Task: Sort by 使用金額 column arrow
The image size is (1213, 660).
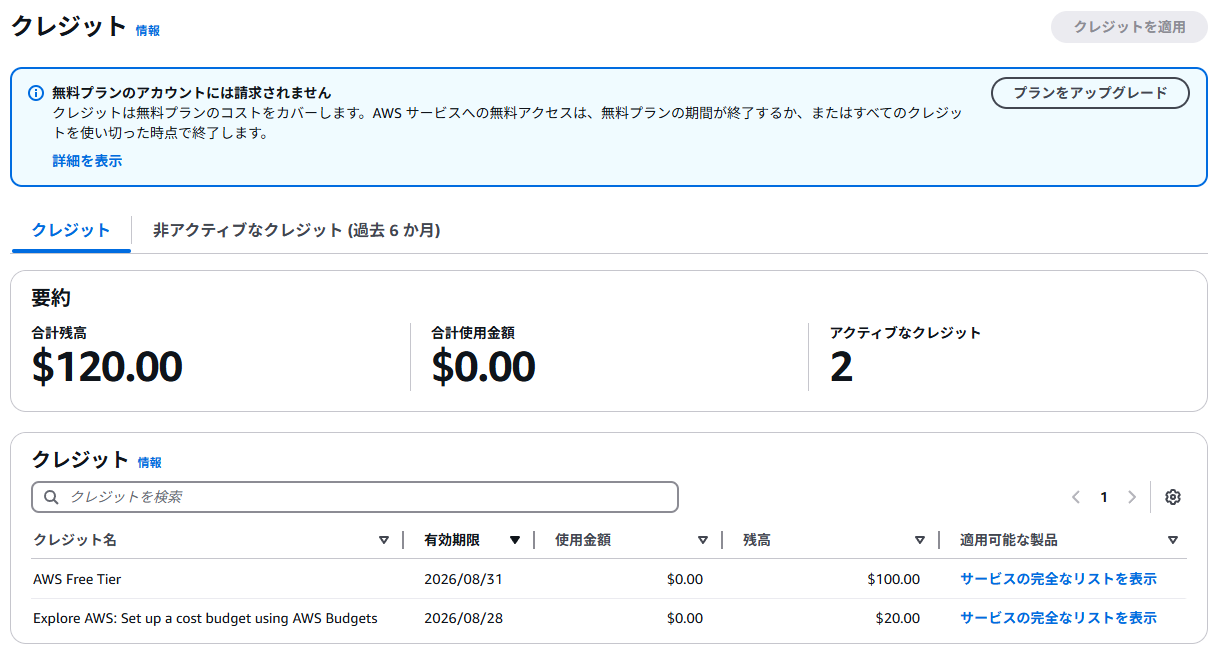Action: [x=703, y=540]
